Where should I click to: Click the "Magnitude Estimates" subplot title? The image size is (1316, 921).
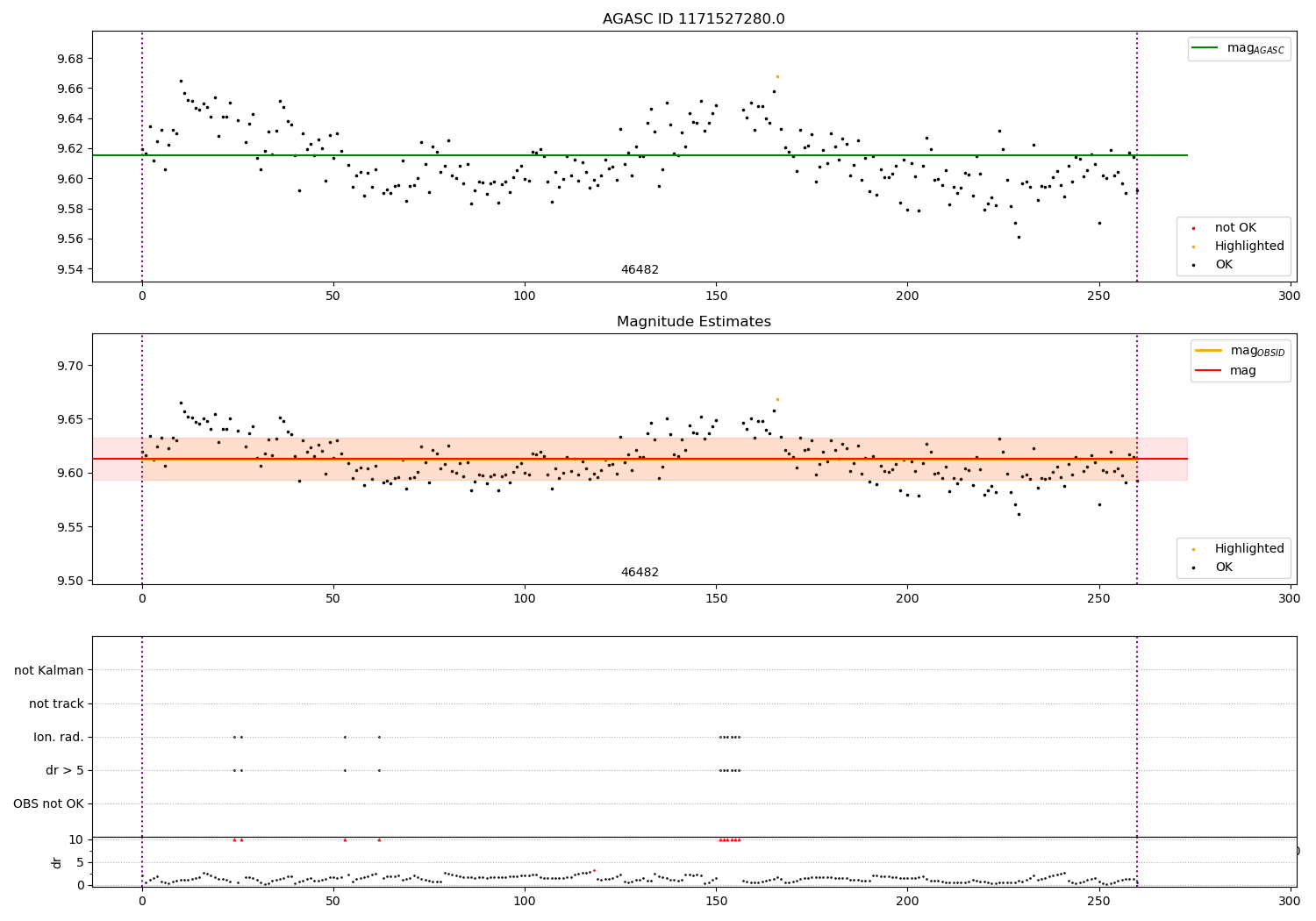693,322
